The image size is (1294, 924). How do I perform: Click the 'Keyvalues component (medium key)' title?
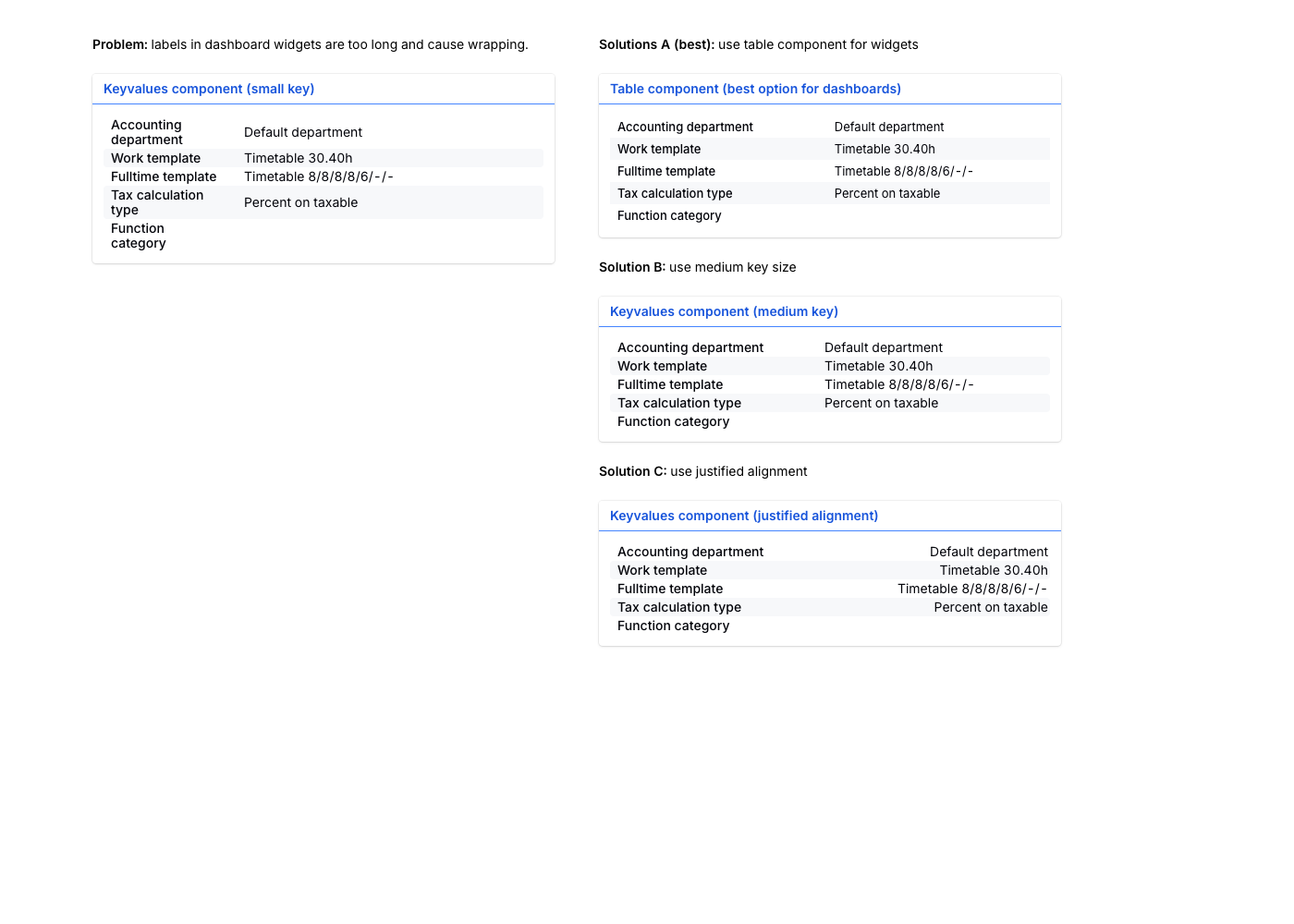tap(724, 311)
